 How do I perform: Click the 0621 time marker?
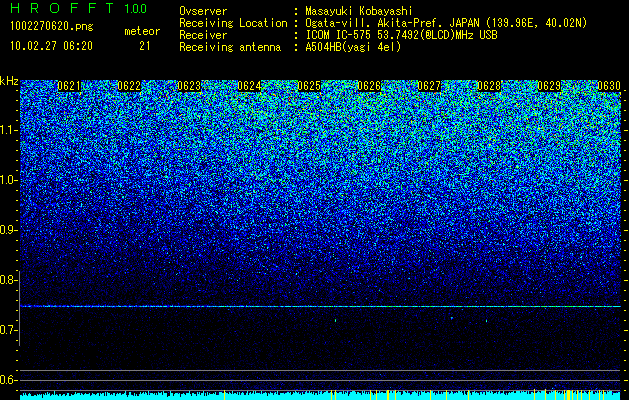(69, 86)
